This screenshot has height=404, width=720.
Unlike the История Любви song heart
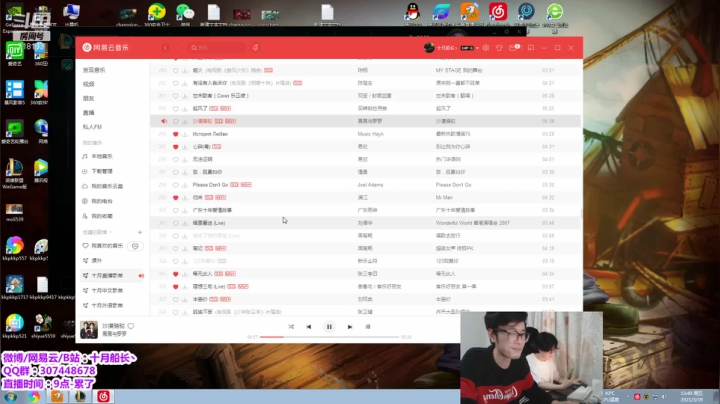point(175,134)
